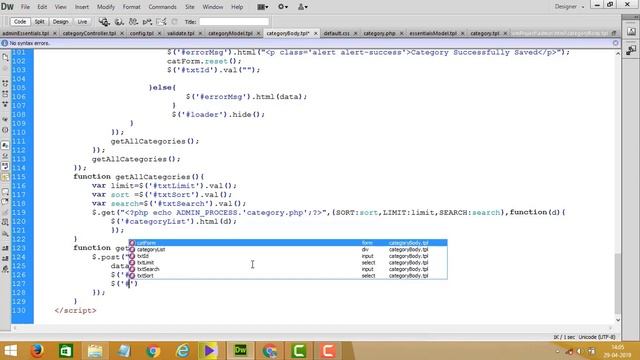Select txtSearch in code hint list
Image resolution: width=640 pixels, height=360 pixels.
pos(288,269)
